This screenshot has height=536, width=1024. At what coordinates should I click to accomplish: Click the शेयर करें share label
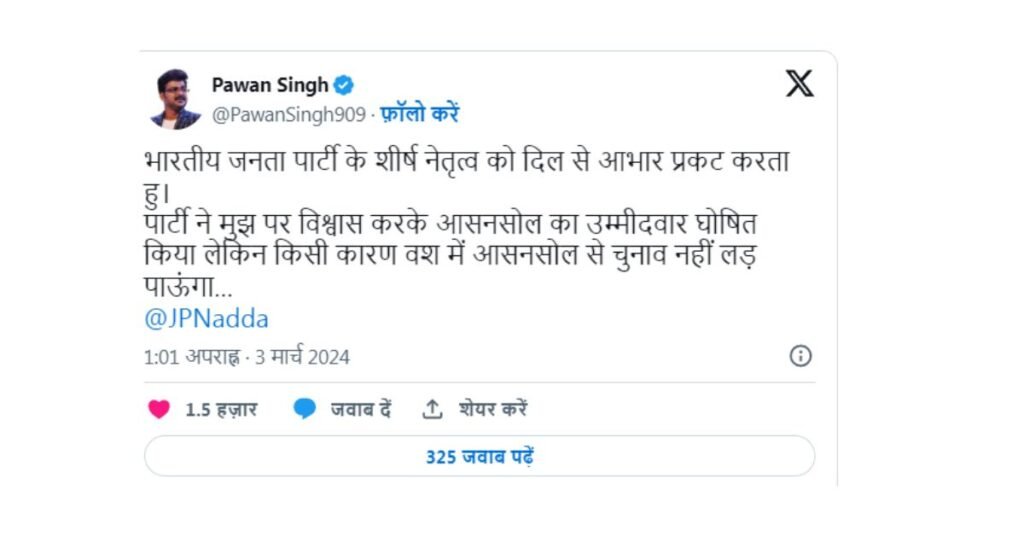point(493,409)
